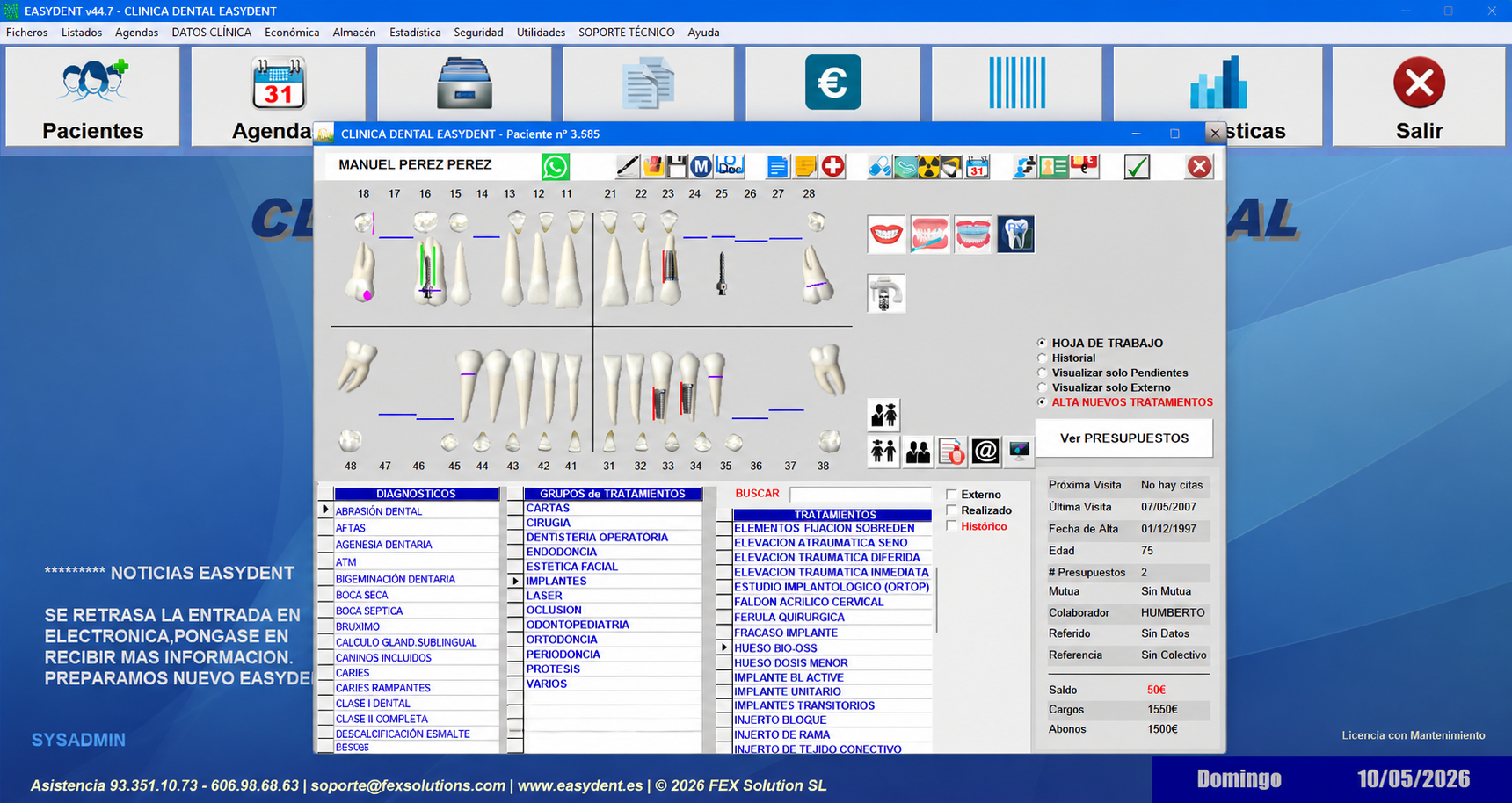Open the smiling mouth image icon
Image resolution: width=1512 pixels, height=803 pixels.
(x=886, y=235)
